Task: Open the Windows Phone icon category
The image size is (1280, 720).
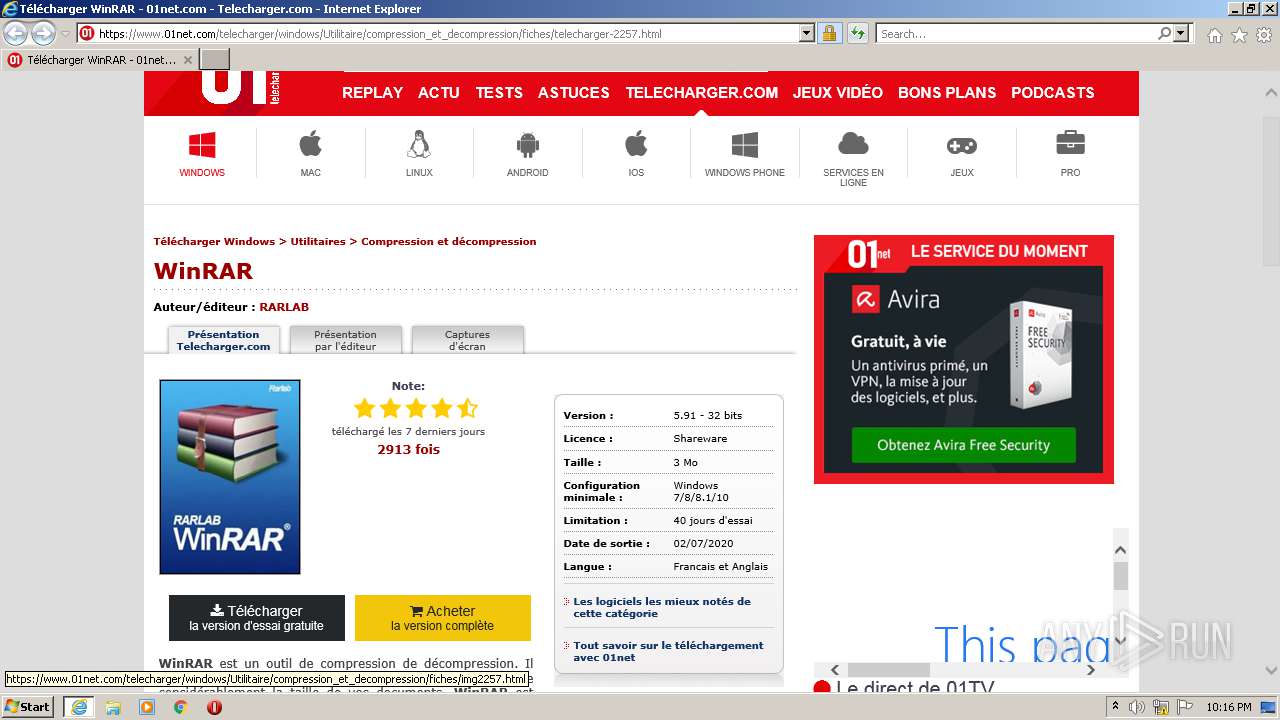Action: pyautogui.click(x=744, y=145)
